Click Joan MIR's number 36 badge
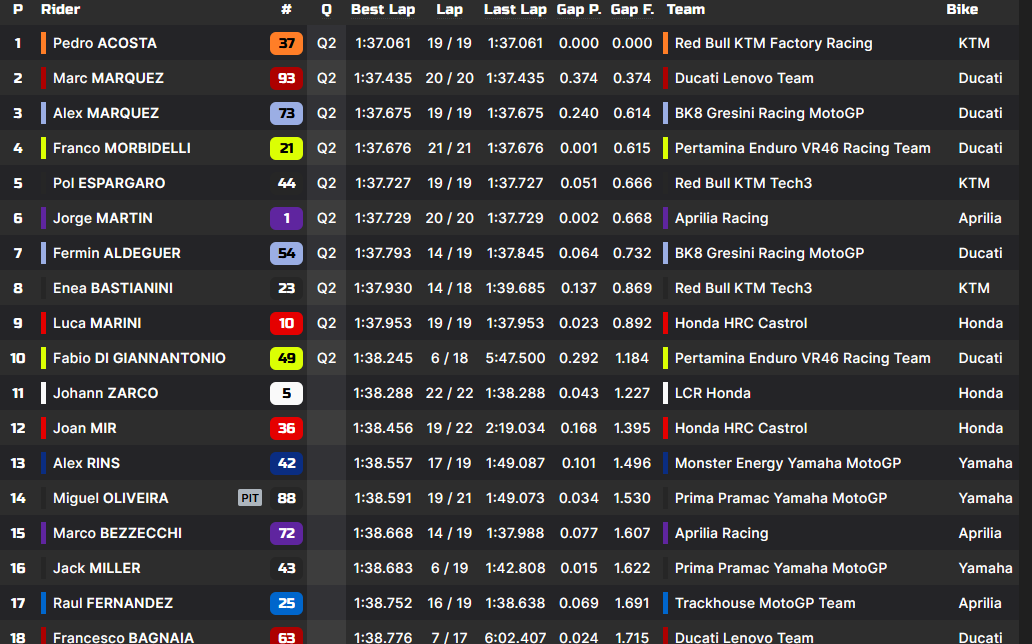The image size is (1032, 644). (286, 428)
